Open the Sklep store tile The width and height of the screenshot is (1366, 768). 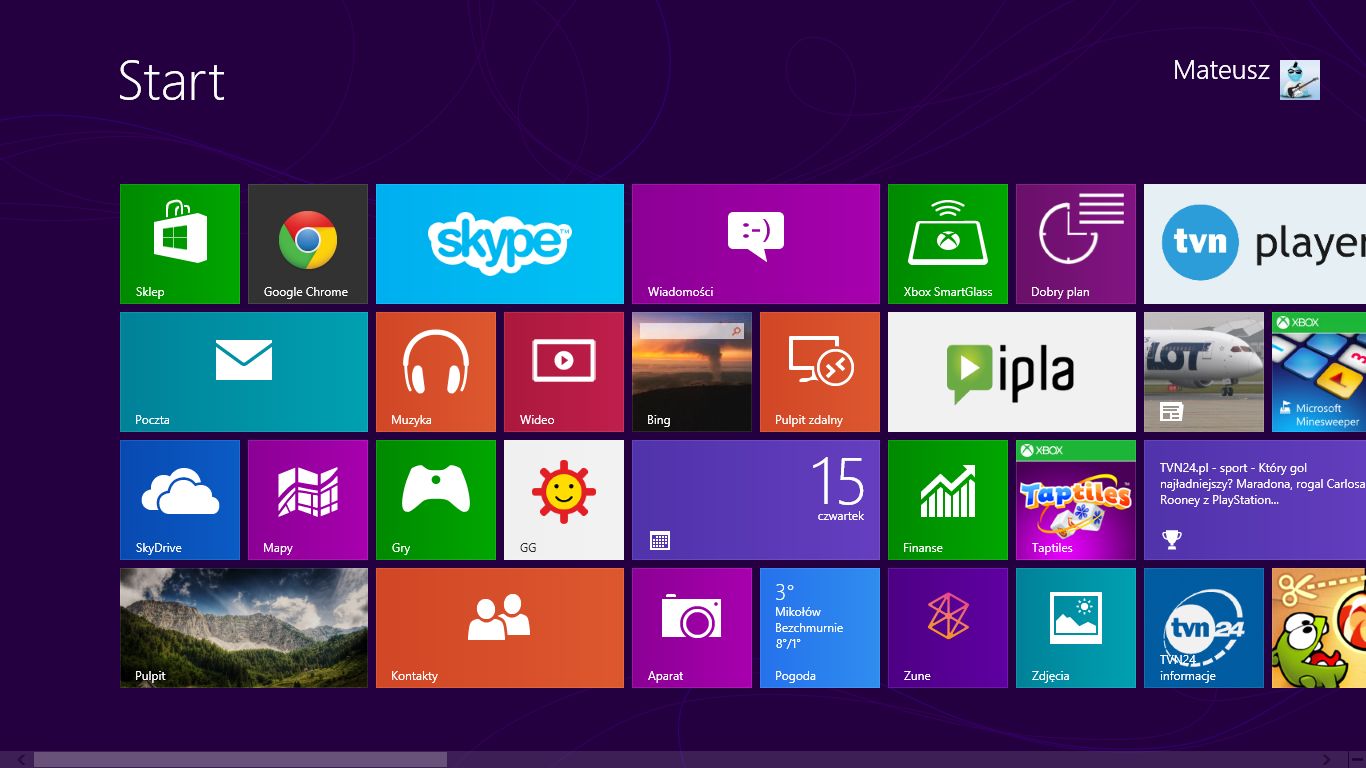tap(180, 244)
